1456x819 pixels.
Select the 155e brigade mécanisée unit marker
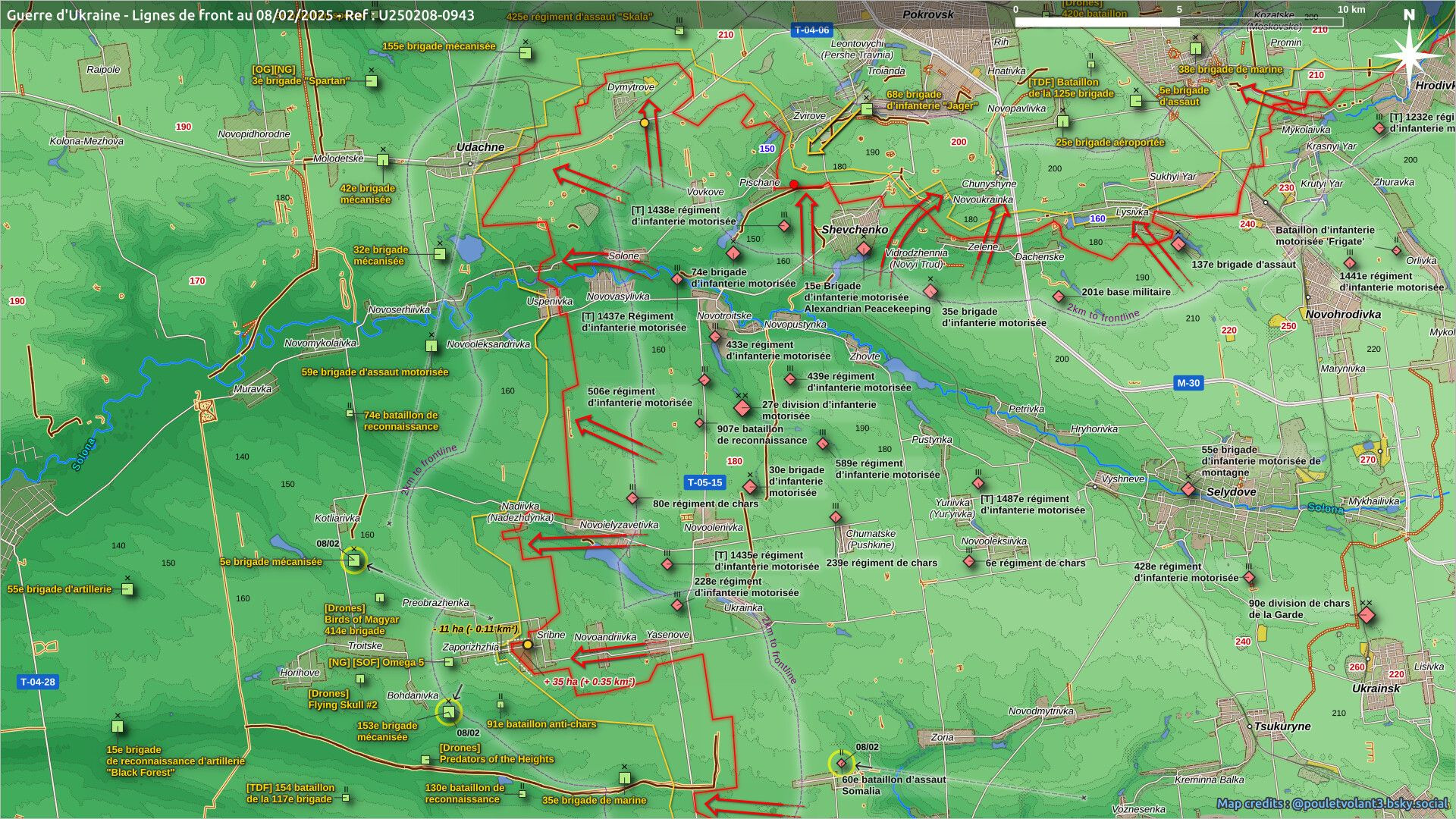(525, 54)
